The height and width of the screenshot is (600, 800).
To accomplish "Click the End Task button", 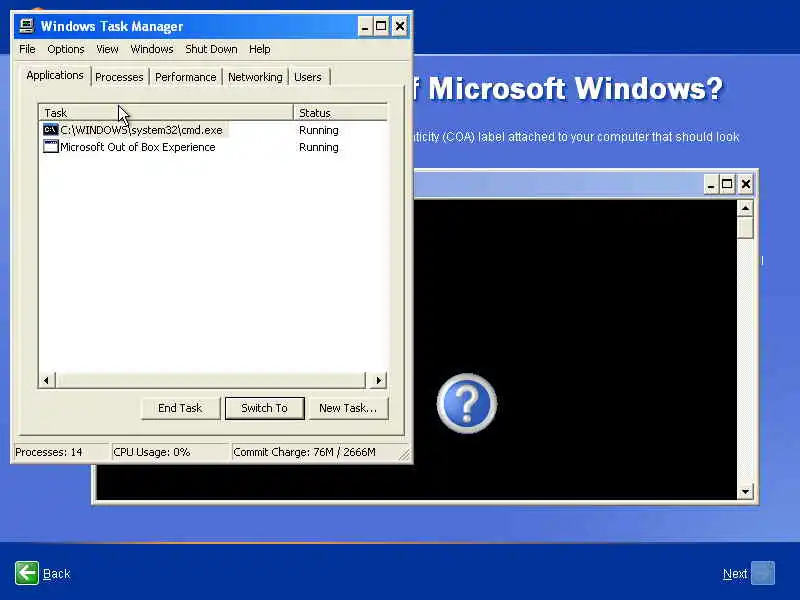I will tap(180, 408).
